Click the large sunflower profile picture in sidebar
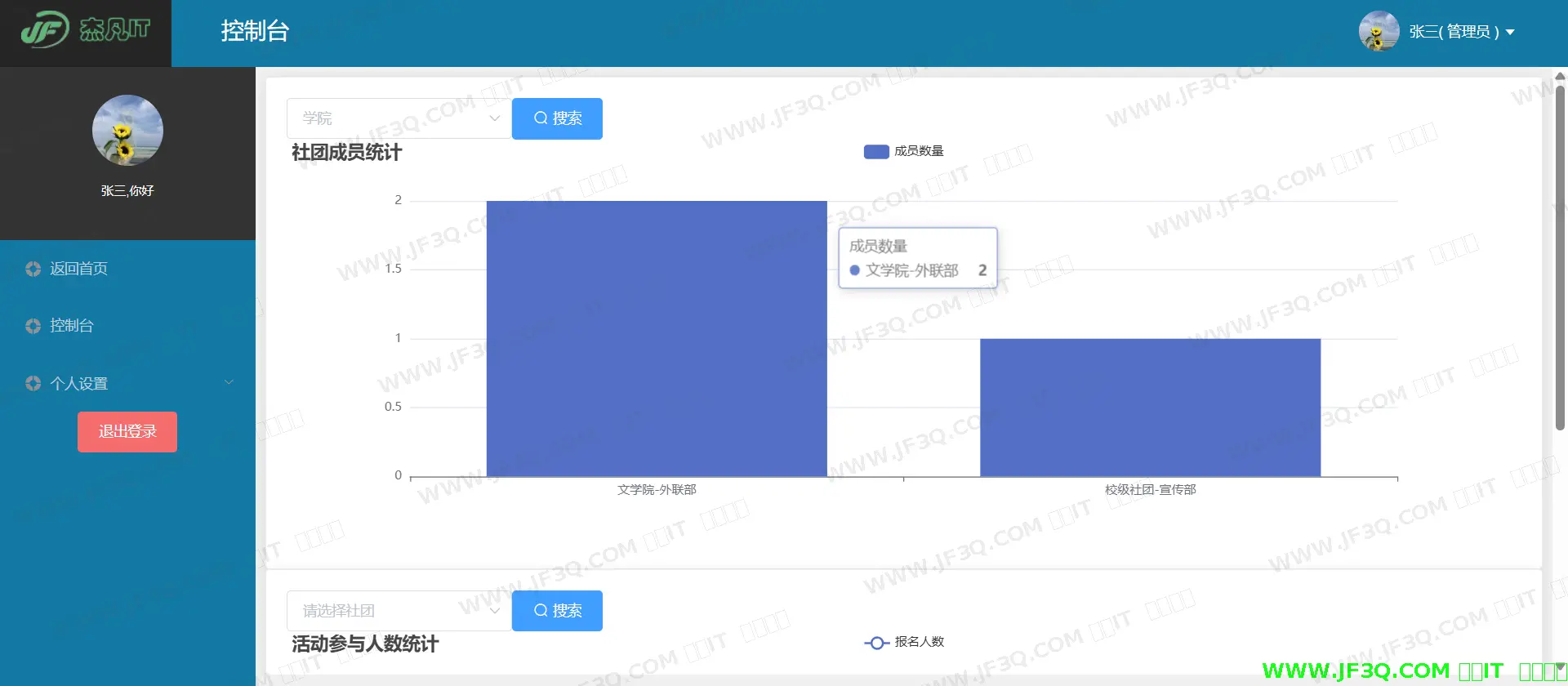1568x686 pixels. point(127,131)
